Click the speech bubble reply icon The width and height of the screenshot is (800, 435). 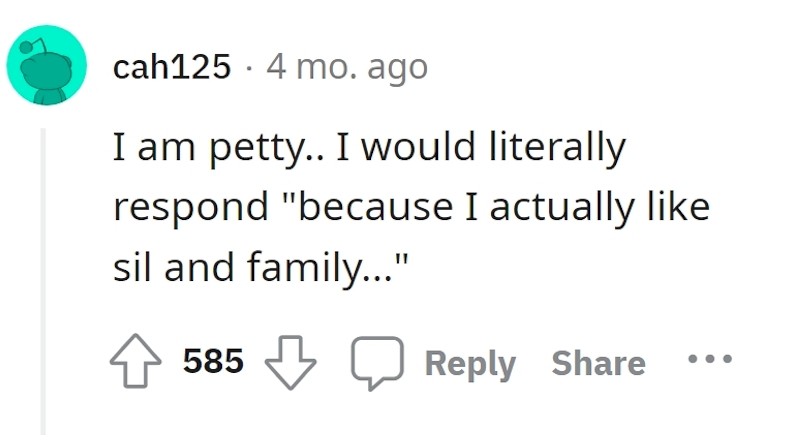[x=377, y=363]
